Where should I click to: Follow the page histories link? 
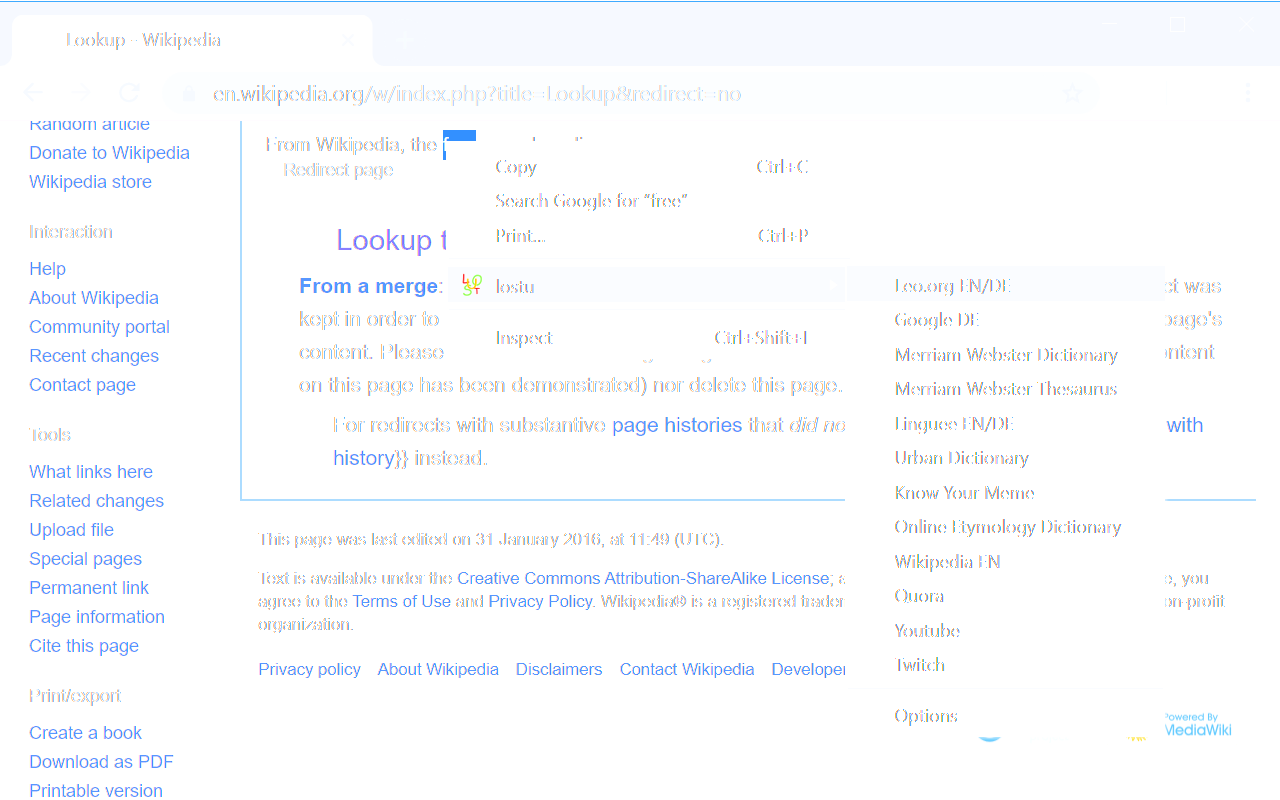[677, 425]
